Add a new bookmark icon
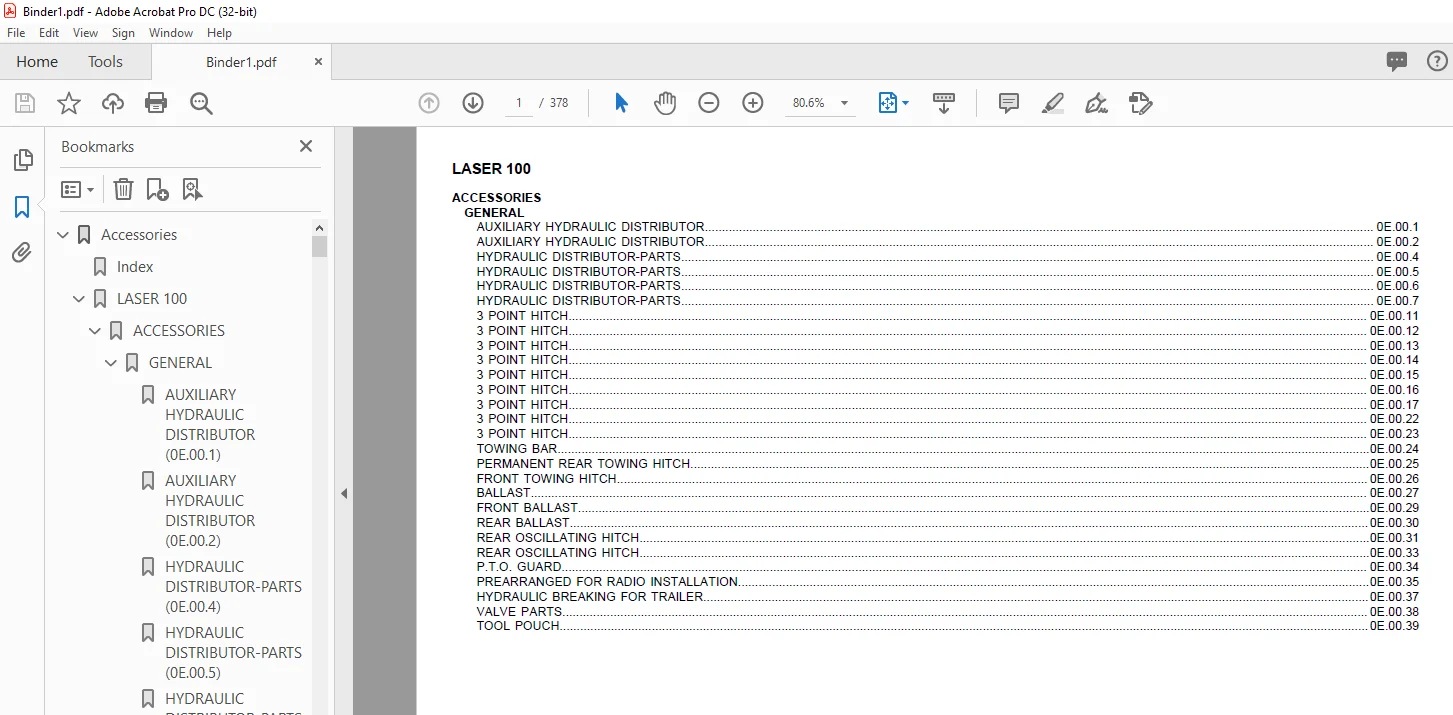The width and height of the screenshot is (1453, 715). [157, 189]
